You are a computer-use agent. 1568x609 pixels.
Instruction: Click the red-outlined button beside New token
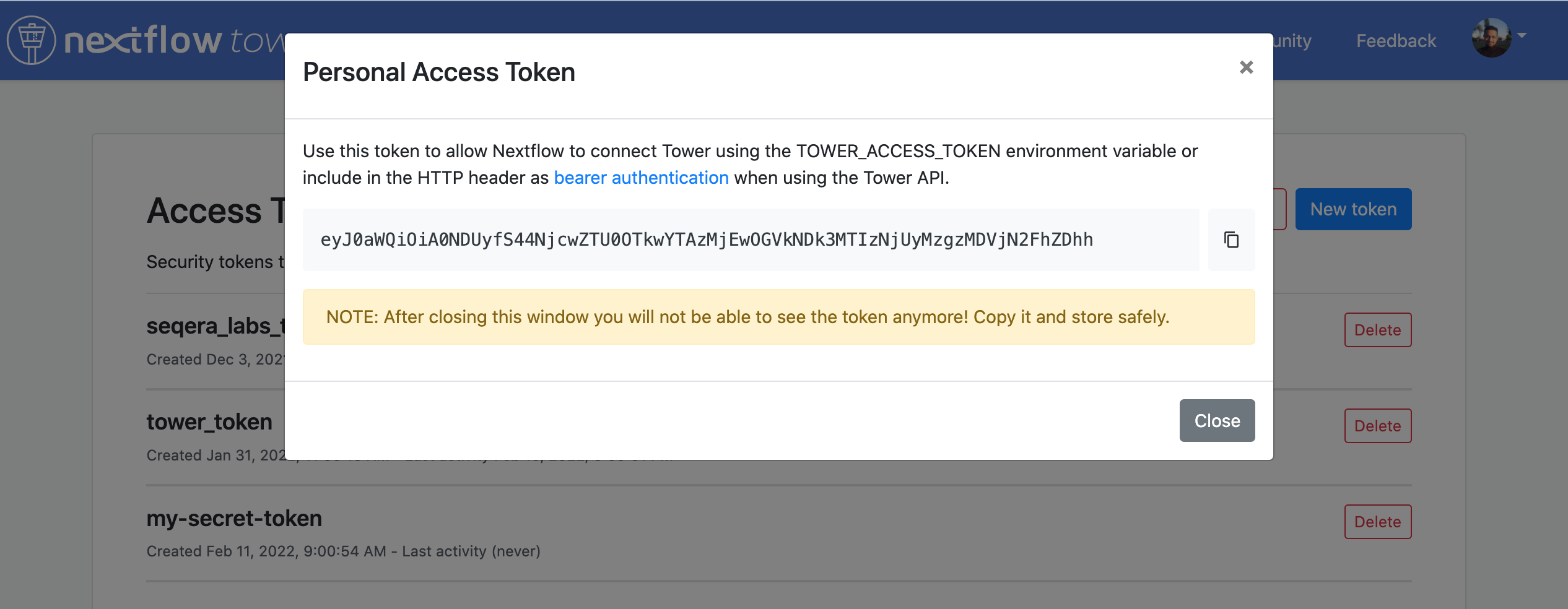click(x=1280, y=209)
